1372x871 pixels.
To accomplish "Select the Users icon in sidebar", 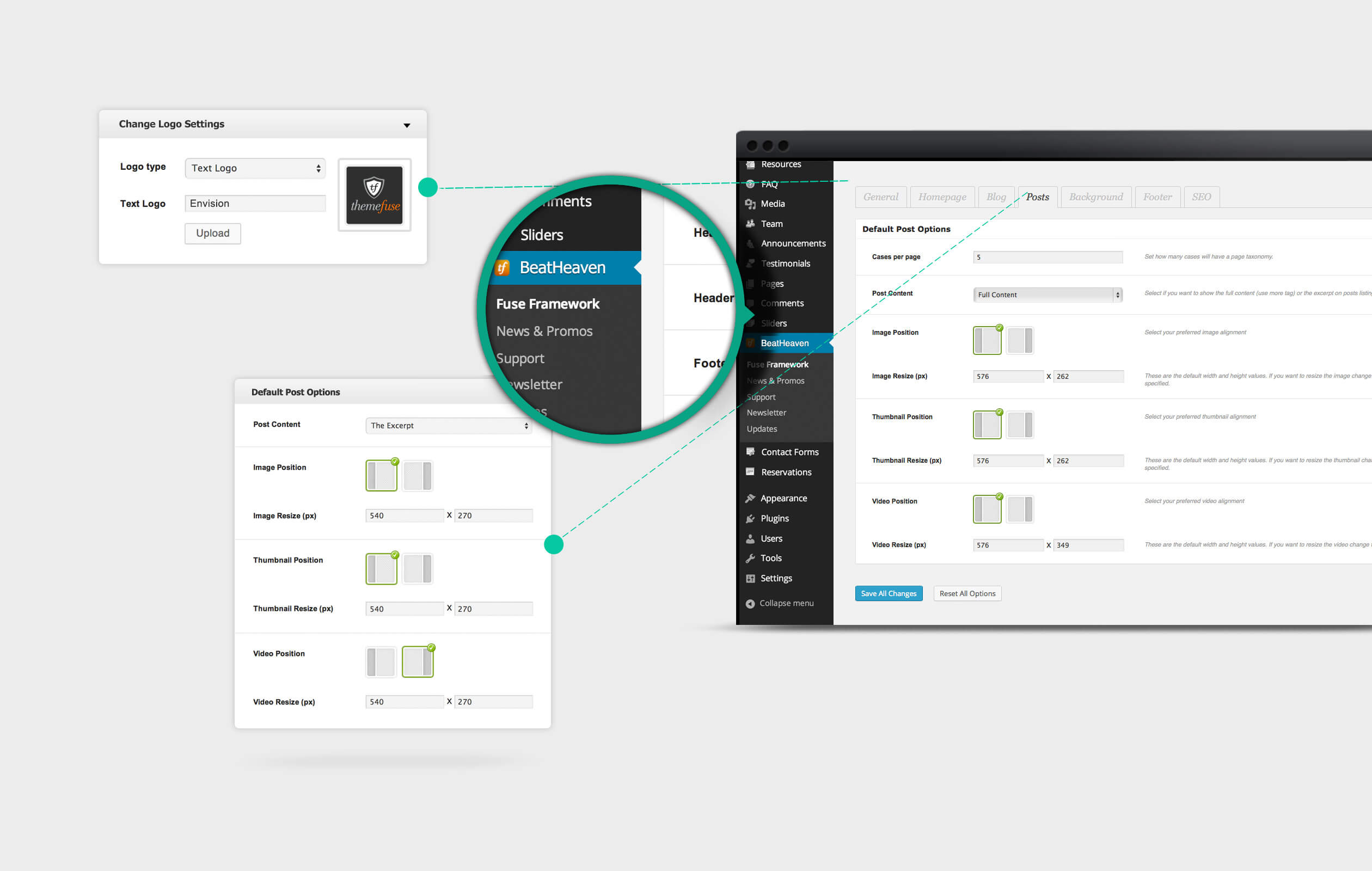I will tap(750, 538).
